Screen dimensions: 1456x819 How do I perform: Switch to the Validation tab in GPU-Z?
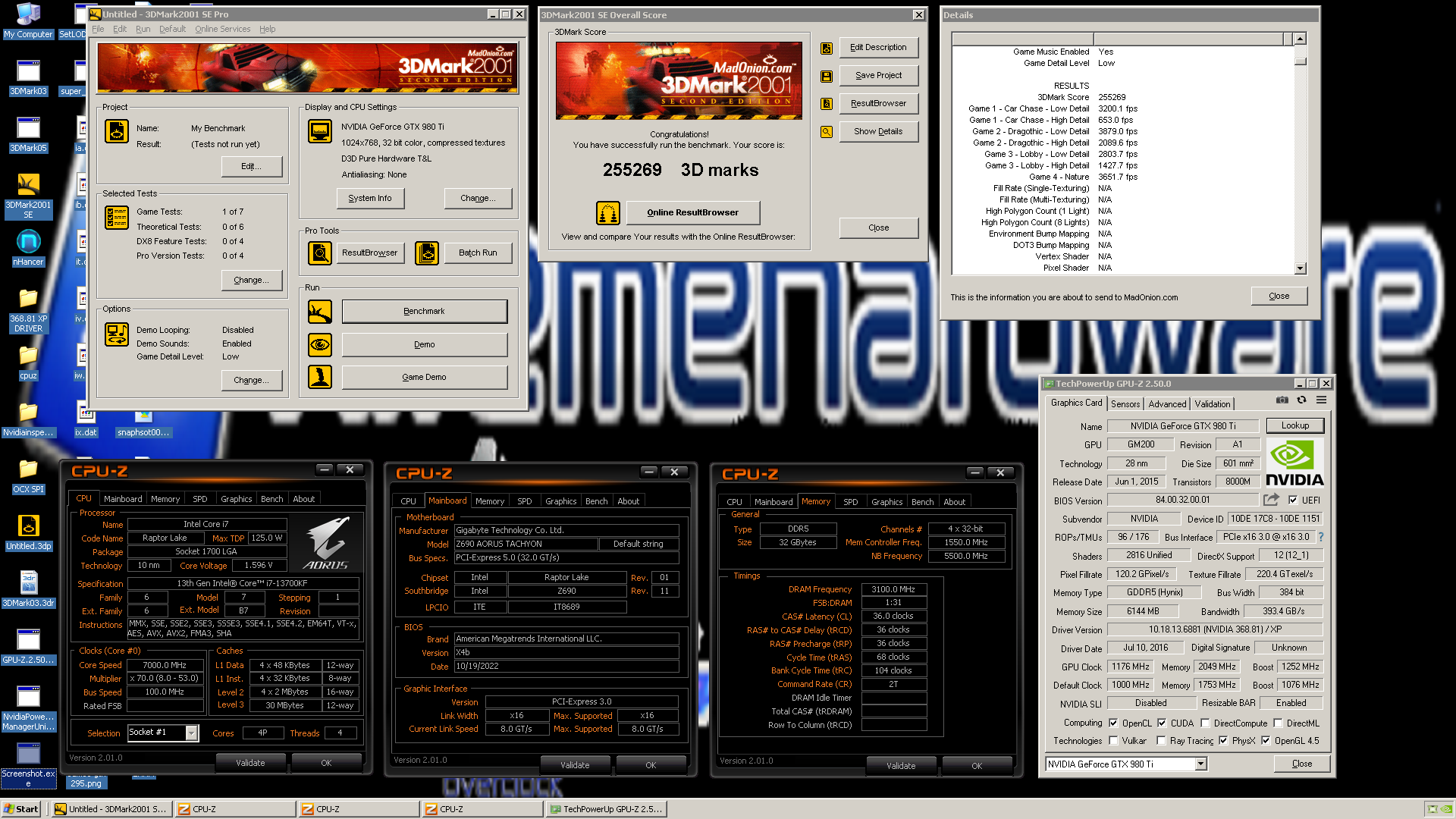click(1213, 404)
